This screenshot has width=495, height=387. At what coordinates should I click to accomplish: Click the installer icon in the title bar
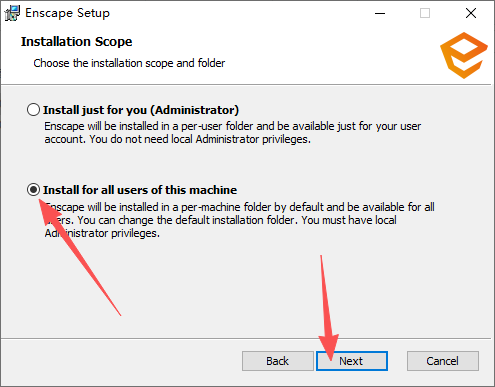[x=12, y=13]
